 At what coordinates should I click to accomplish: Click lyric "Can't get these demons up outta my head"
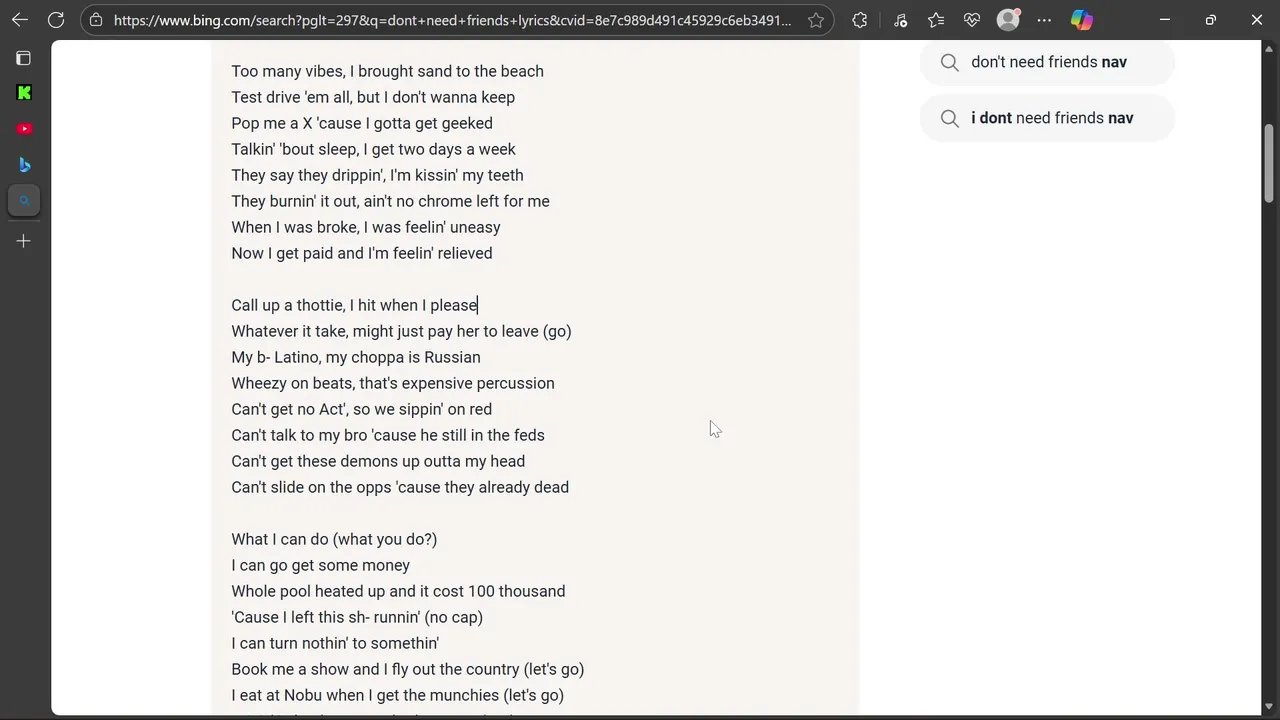click(x=378, y=461)
